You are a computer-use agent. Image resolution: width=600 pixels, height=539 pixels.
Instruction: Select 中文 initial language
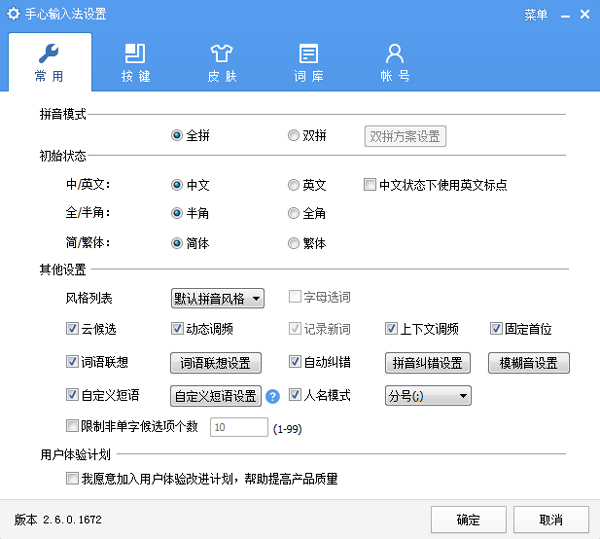[x=176, y=185]
